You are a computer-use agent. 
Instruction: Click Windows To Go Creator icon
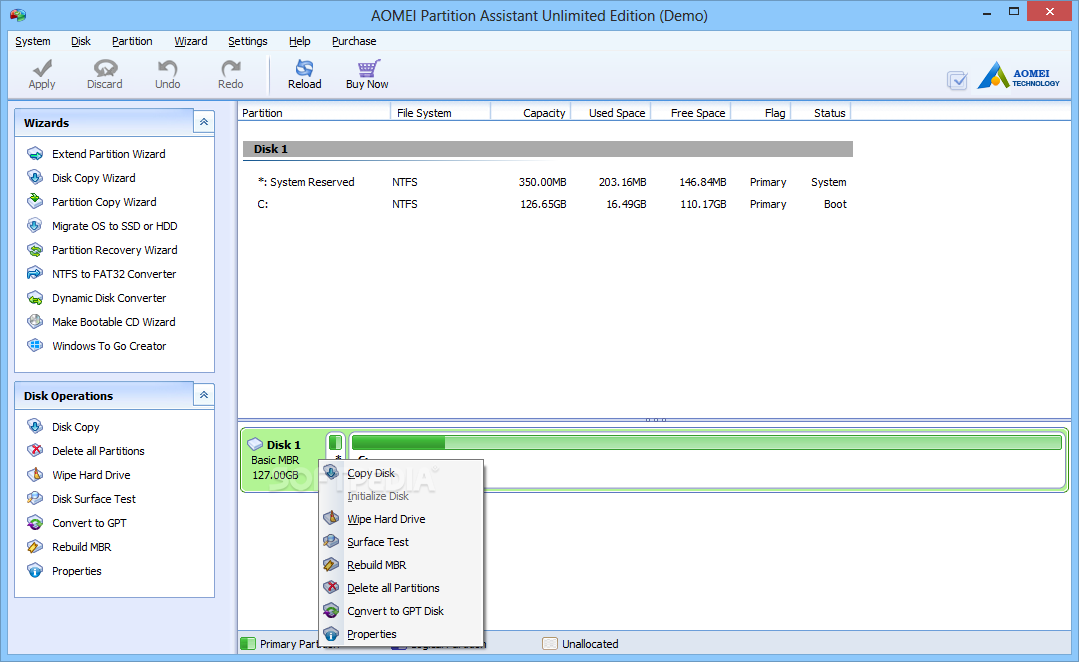[x=35, y=345]
